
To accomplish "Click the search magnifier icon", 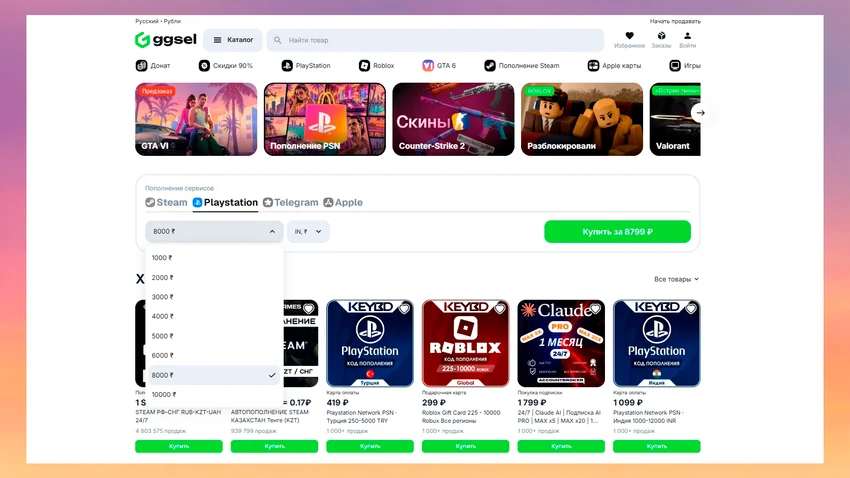I will (278, 40).
